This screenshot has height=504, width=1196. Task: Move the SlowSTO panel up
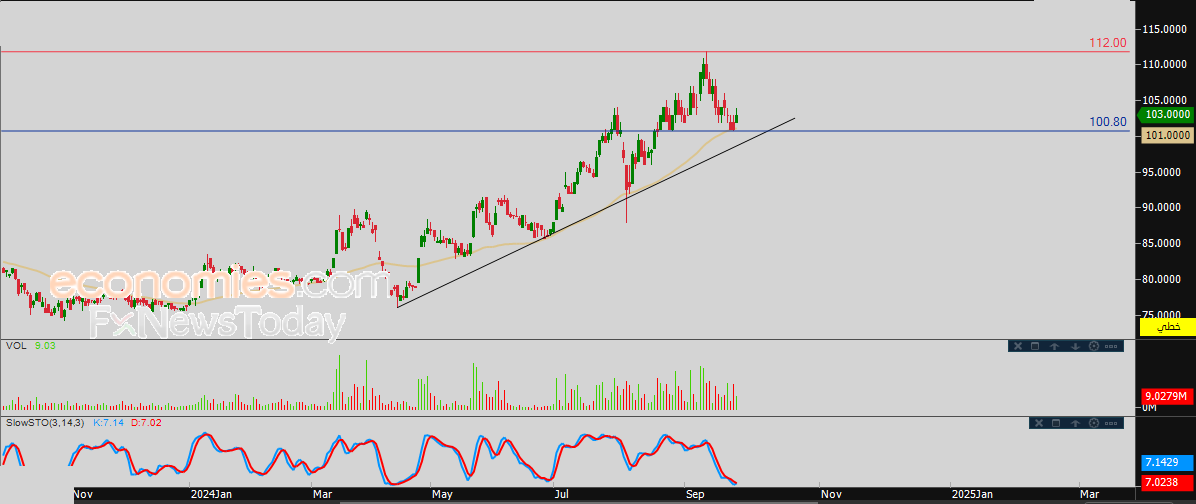(x=1075, y=423)
